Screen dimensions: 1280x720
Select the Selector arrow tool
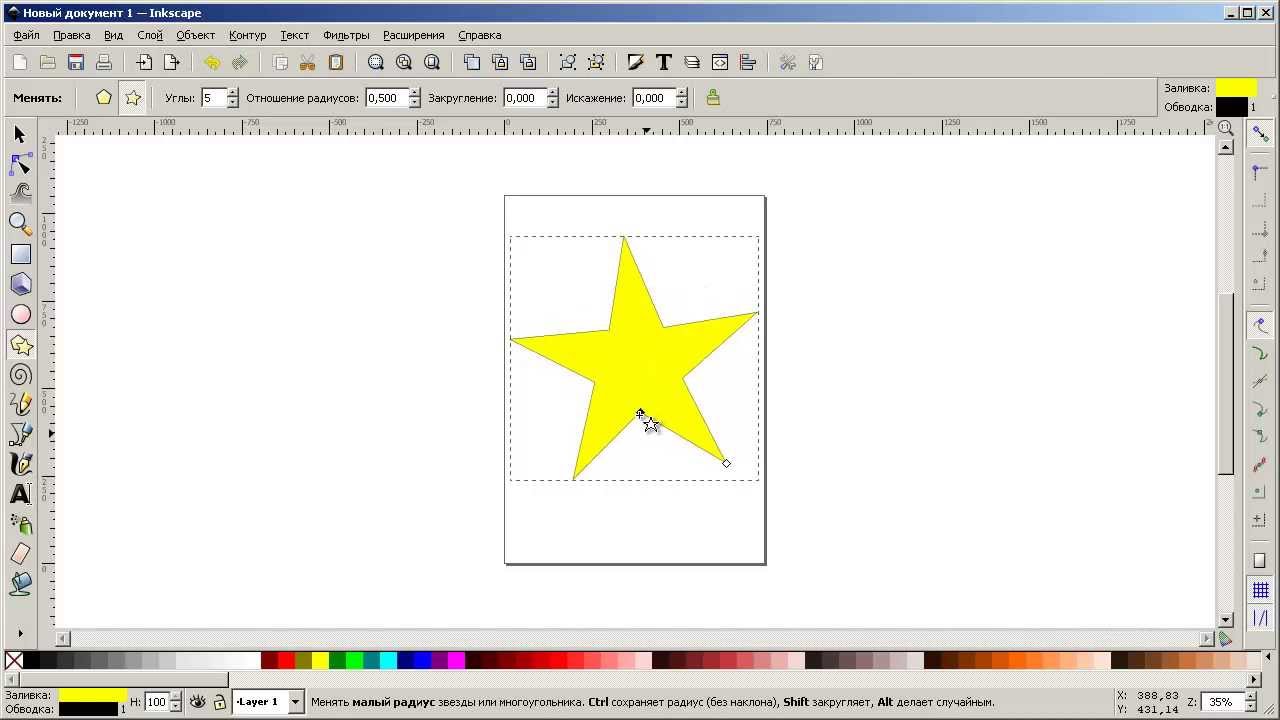(x=20, y=135)
